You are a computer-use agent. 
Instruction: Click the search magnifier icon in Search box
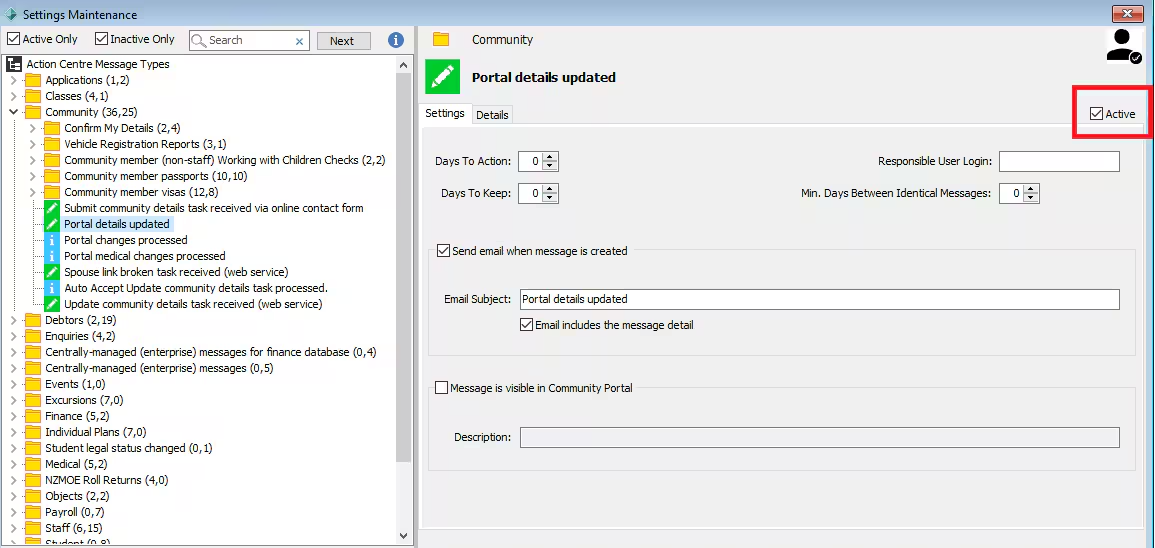pyautogui.click(x=199, y=41)
